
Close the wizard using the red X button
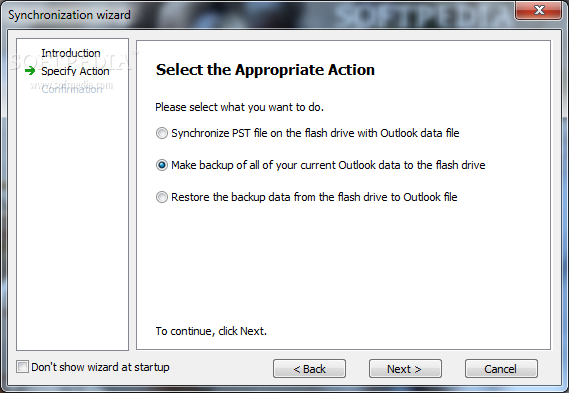538,10
